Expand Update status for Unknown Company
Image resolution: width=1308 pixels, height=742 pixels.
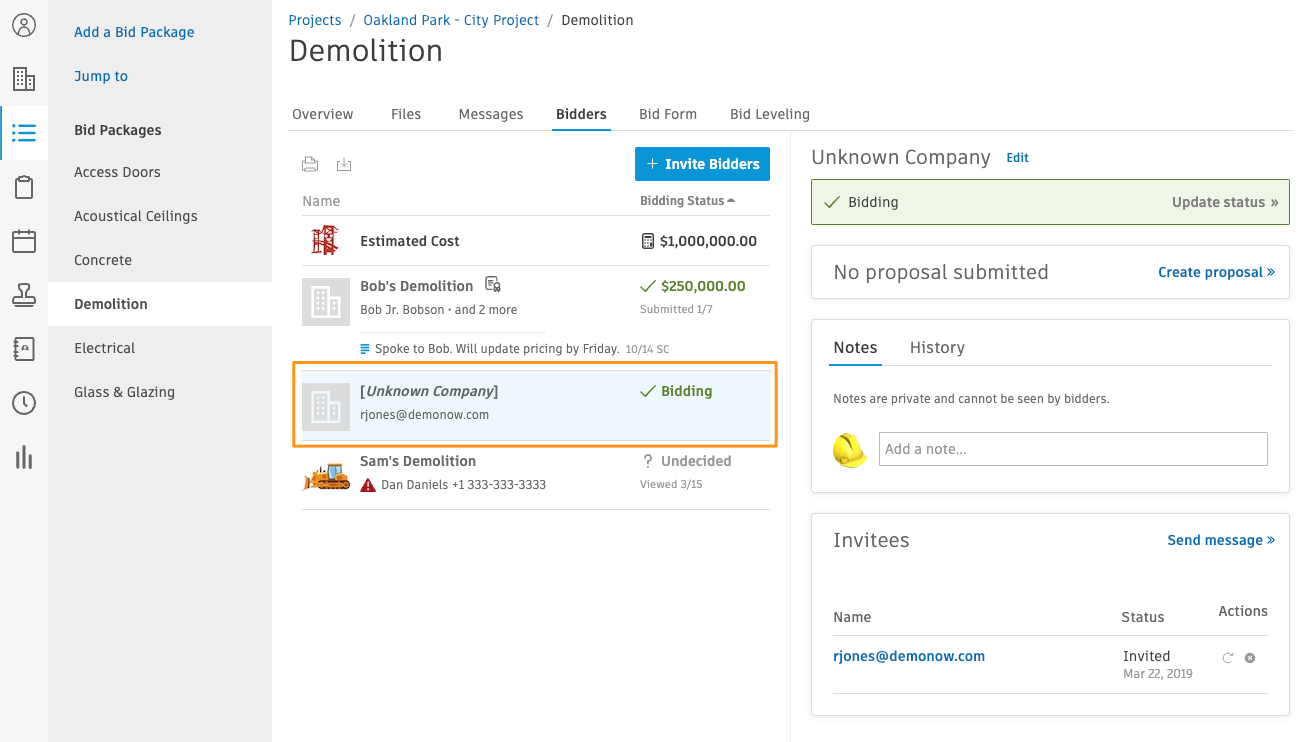[1224, 201]
